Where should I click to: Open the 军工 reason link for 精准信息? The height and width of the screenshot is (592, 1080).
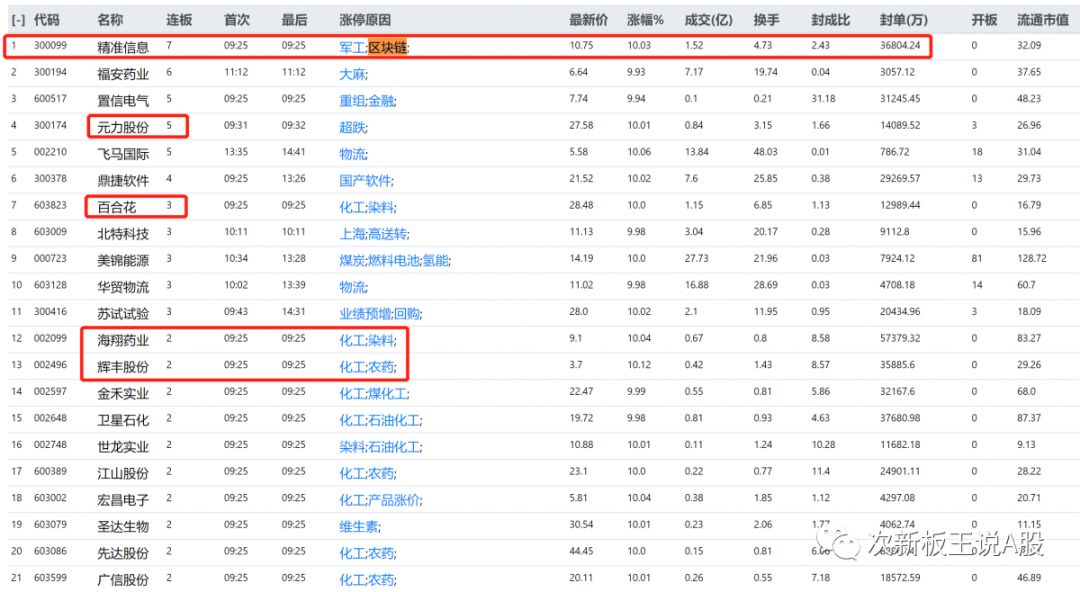[352, 47]
